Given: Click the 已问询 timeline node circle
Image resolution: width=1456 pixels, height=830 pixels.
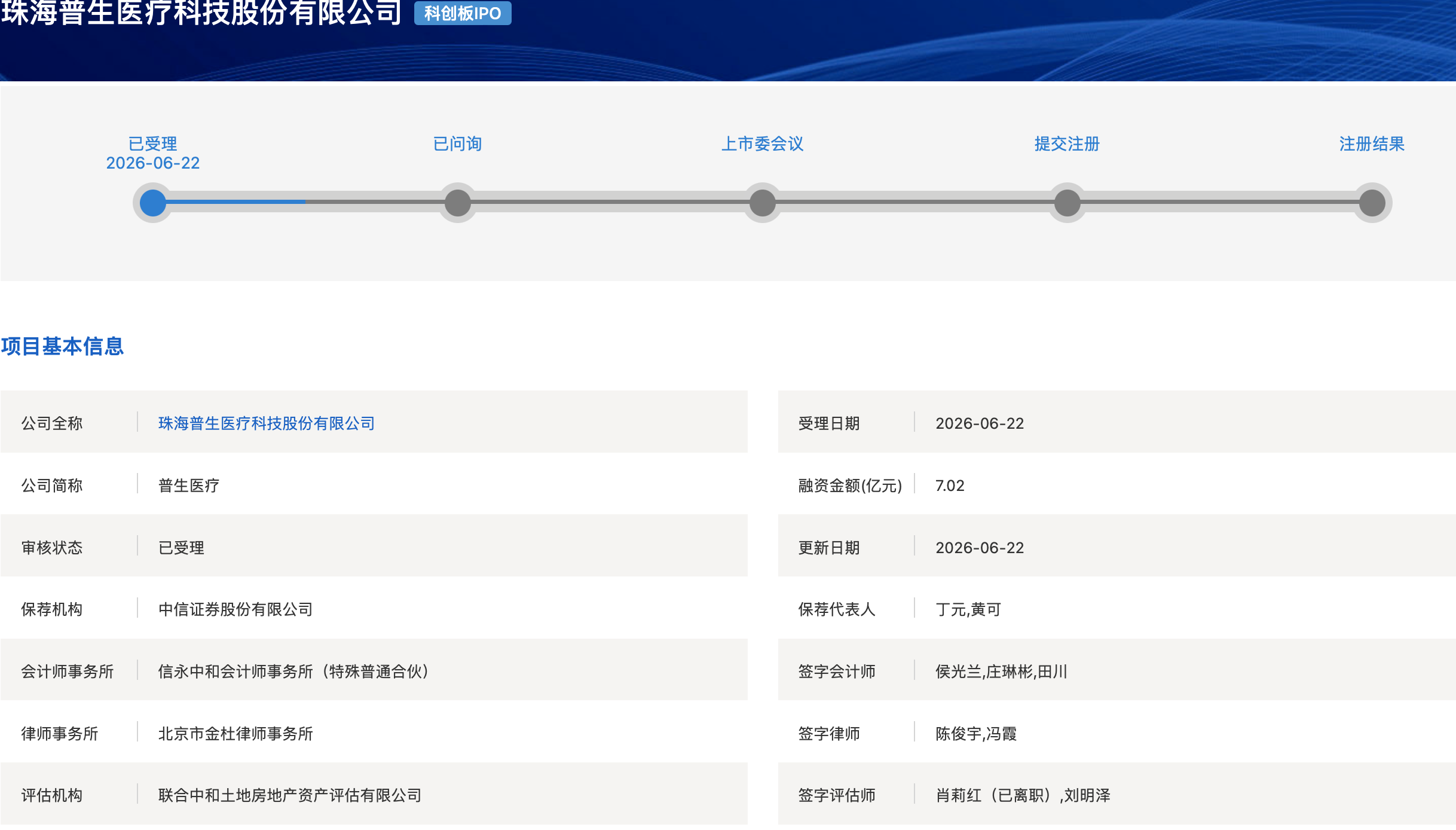Looking at the screenshot, I should coord(458,203).
